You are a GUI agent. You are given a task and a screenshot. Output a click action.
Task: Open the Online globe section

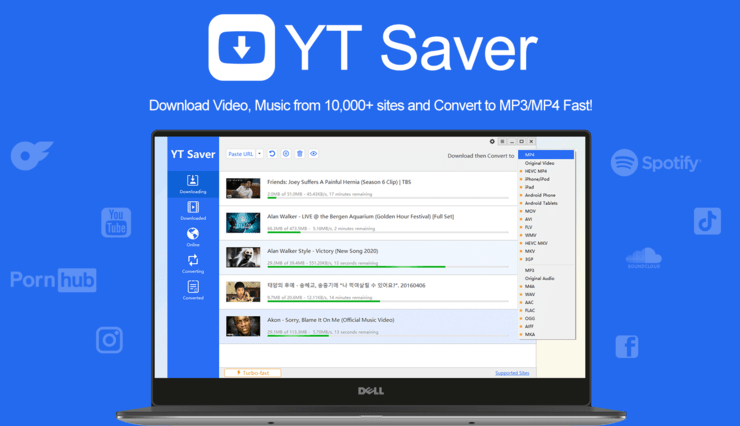(x=193, y=237)
